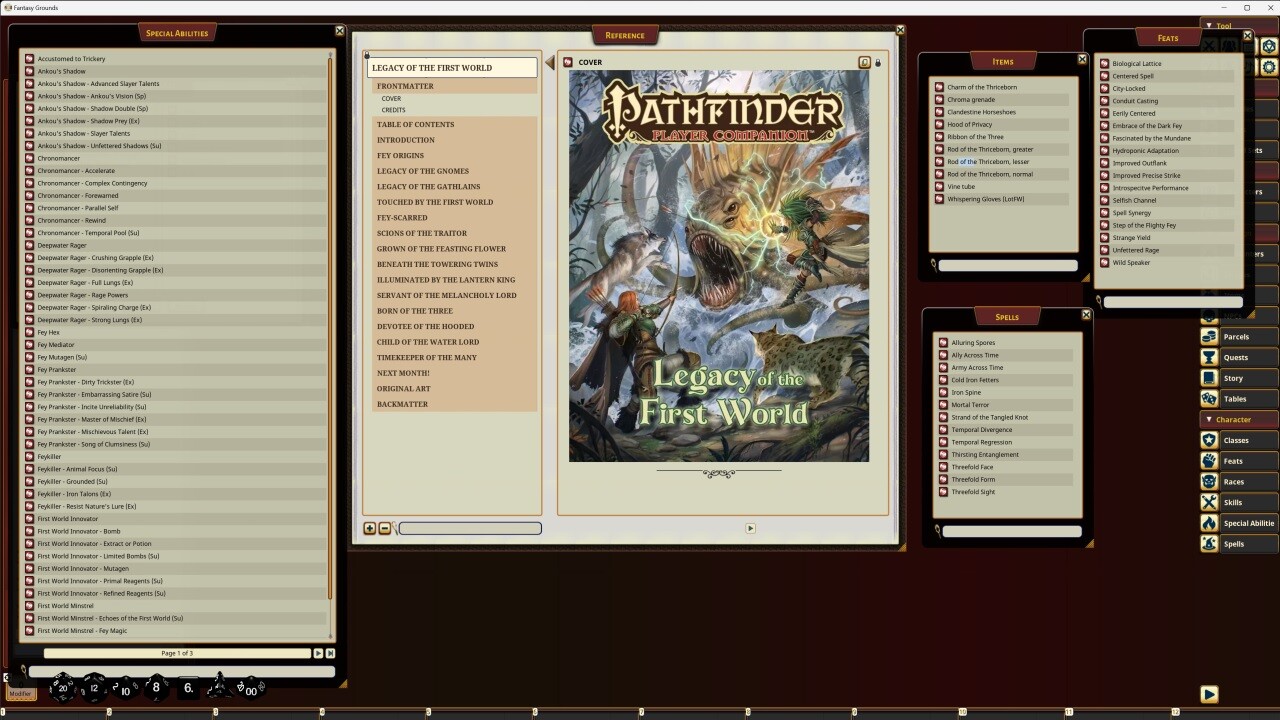Select the Feats window tab
The width and height of the screenshot is (1280, 720).
pos(1168,38)
